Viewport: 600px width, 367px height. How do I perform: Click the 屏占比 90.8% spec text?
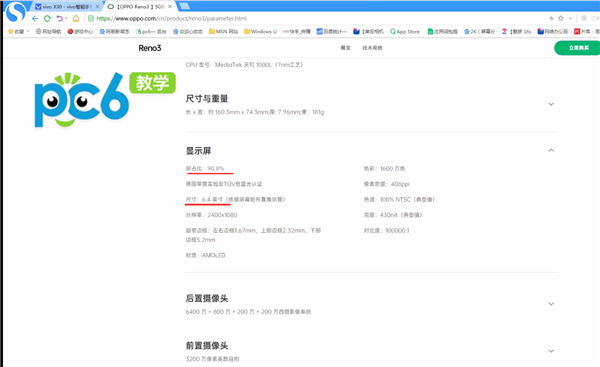205,168
